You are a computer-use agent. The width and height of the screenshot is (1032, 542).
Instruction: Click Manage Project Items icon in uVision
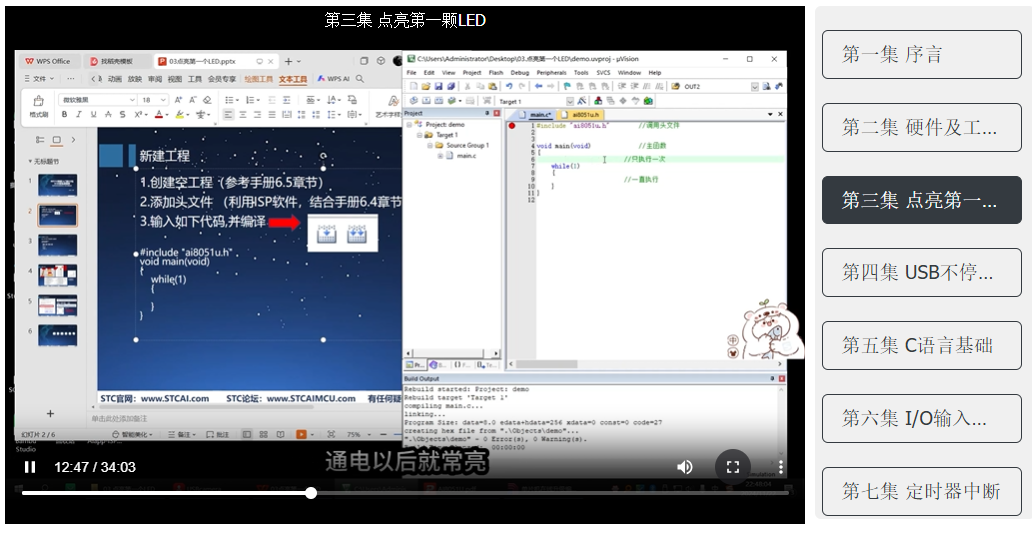click(598, 101)
